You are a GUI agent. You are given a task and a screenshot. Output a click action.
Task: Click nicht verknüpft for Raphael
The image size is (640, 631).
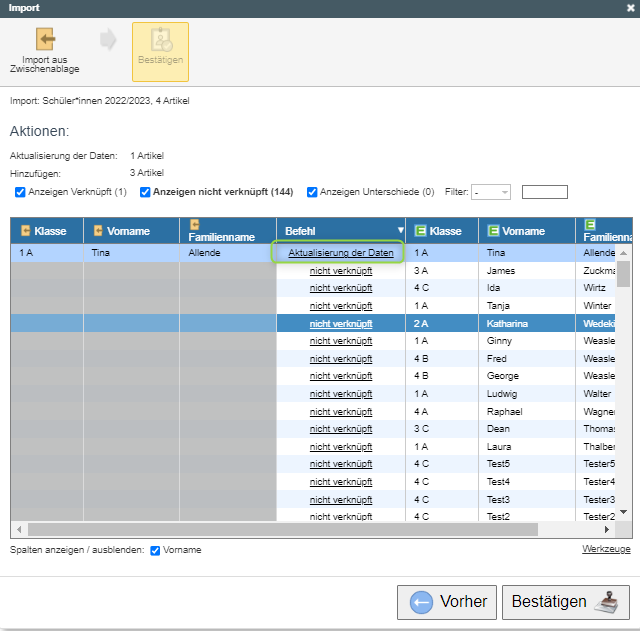tap(341, 412)
